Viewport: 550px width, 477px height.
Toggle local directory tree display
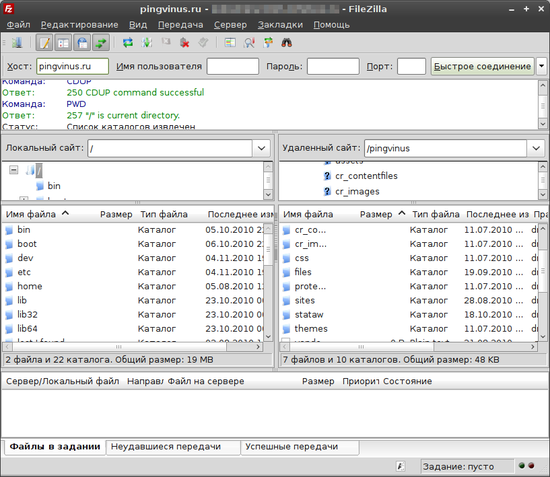[63, 43]
